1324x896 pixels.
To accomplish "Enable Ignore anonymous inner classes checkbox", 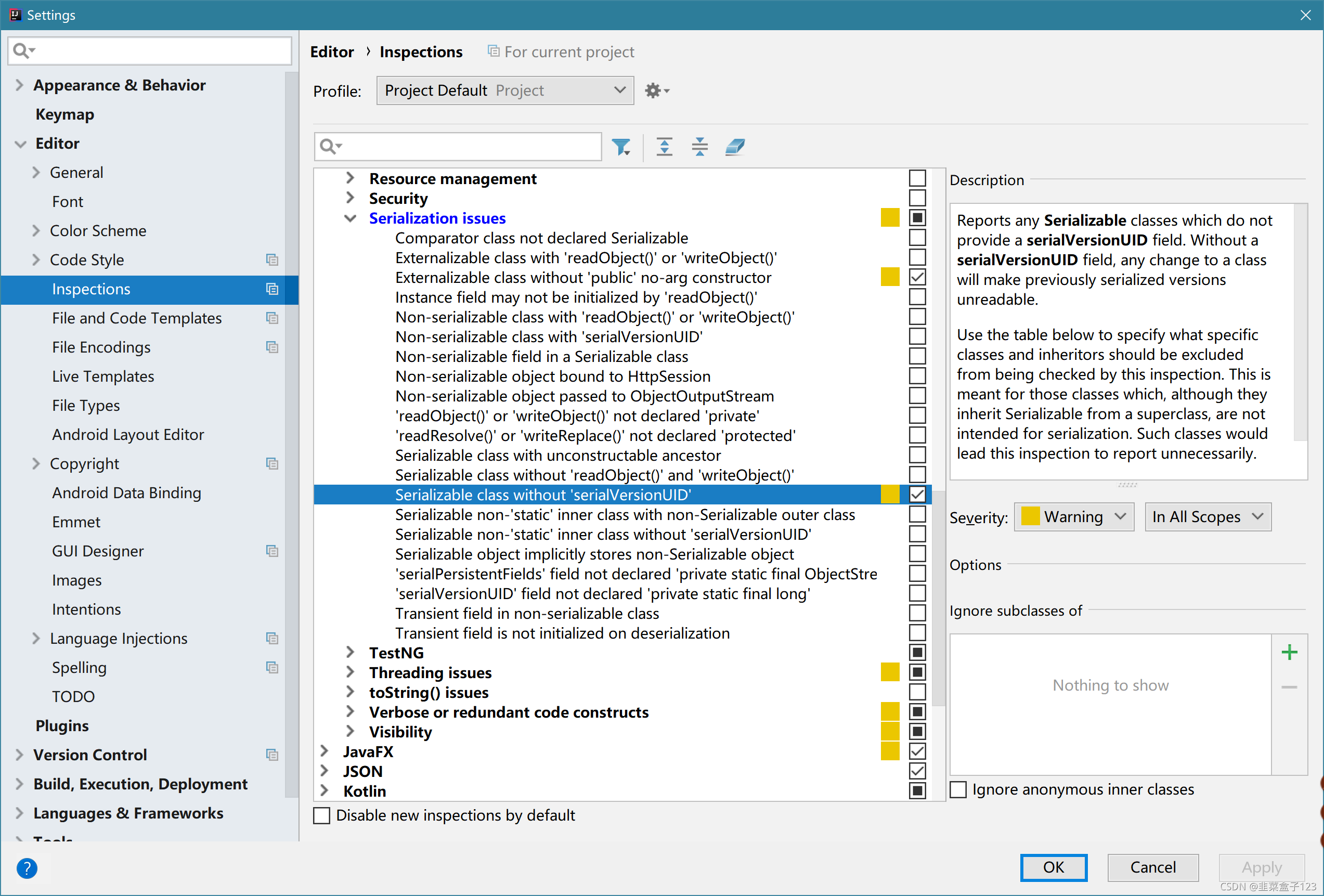I will pos(959,789).
